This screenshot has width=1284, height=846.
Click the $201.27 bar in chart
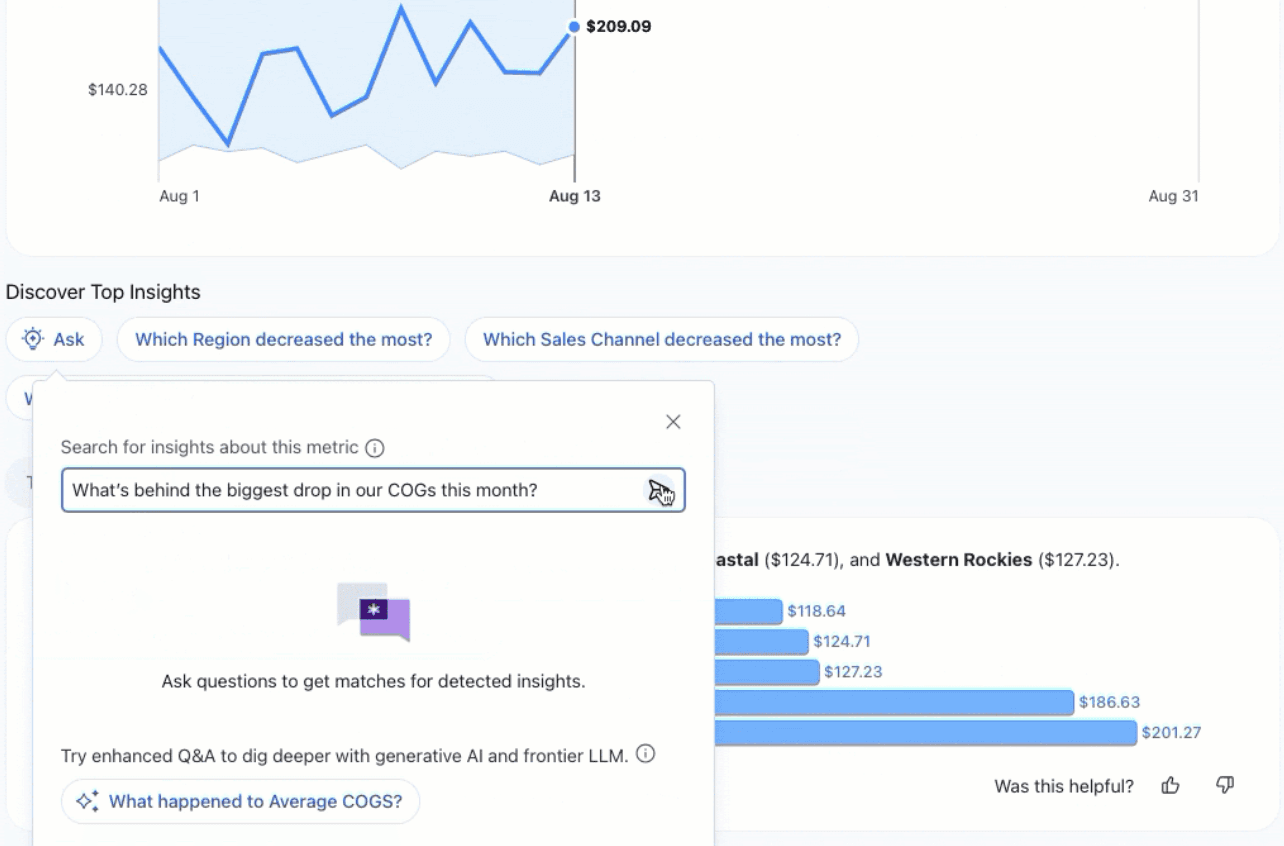tap(926, 733)
